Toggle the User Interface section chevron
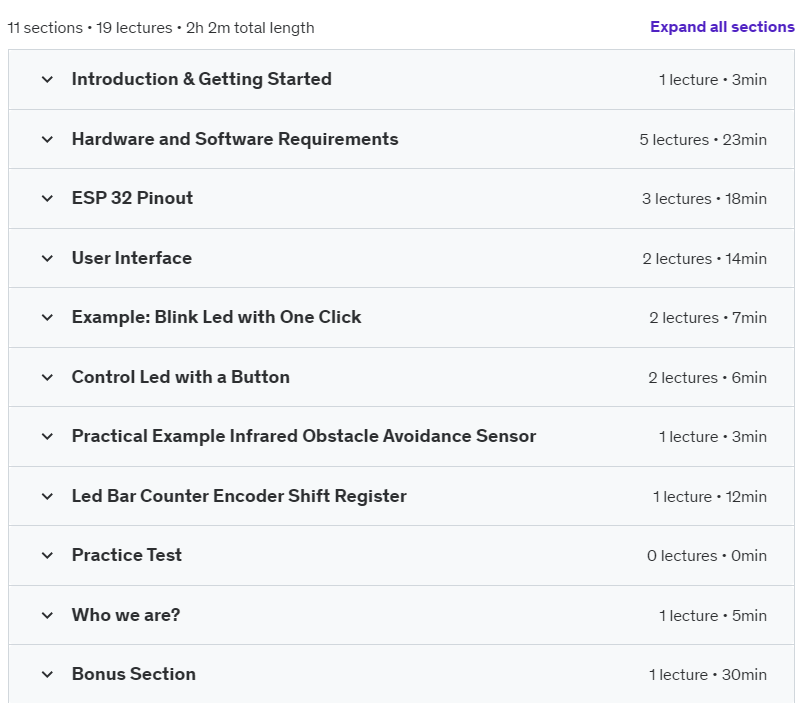Viewport: 802px width, 703px height. [47, 258]
